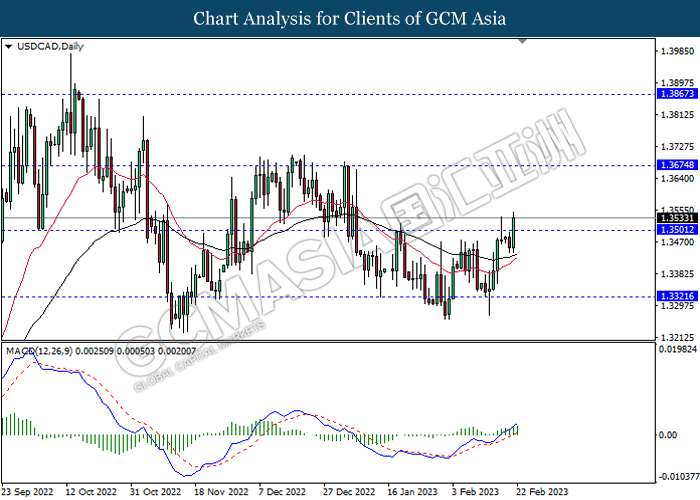Image resolution: width=700 pixels, height=500 pixels.
Task: Click the 1.34700 price axis value
Action: (678, 242)
